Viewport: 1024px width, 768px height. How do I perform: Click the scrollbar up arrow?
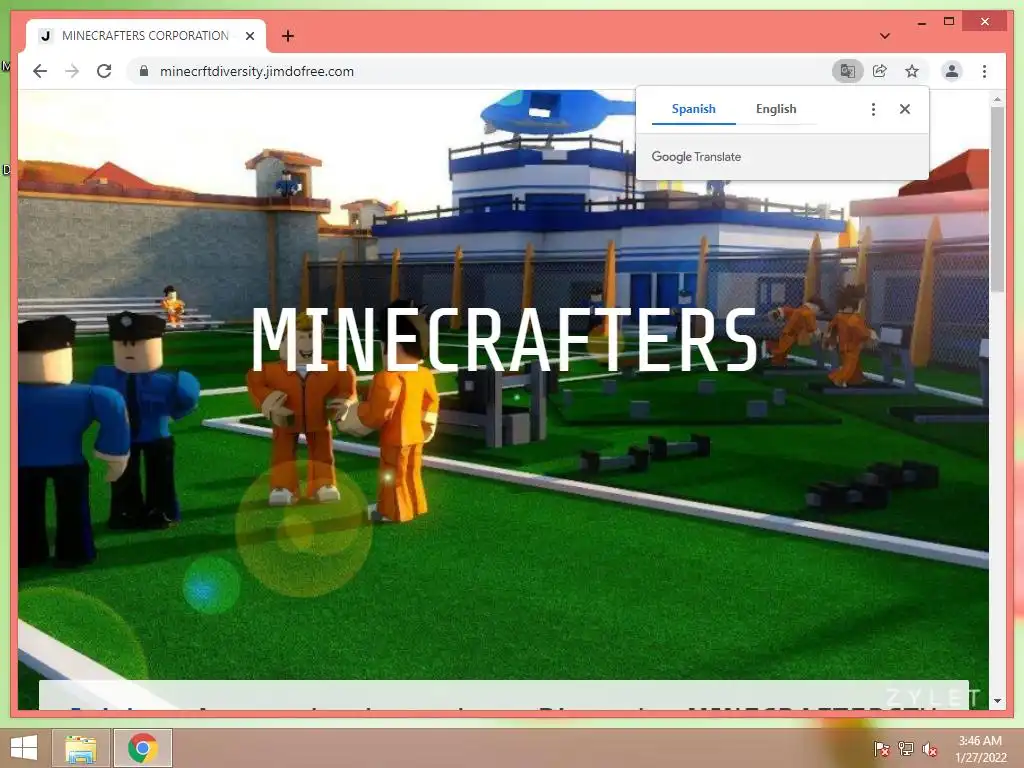coord(997,100)
